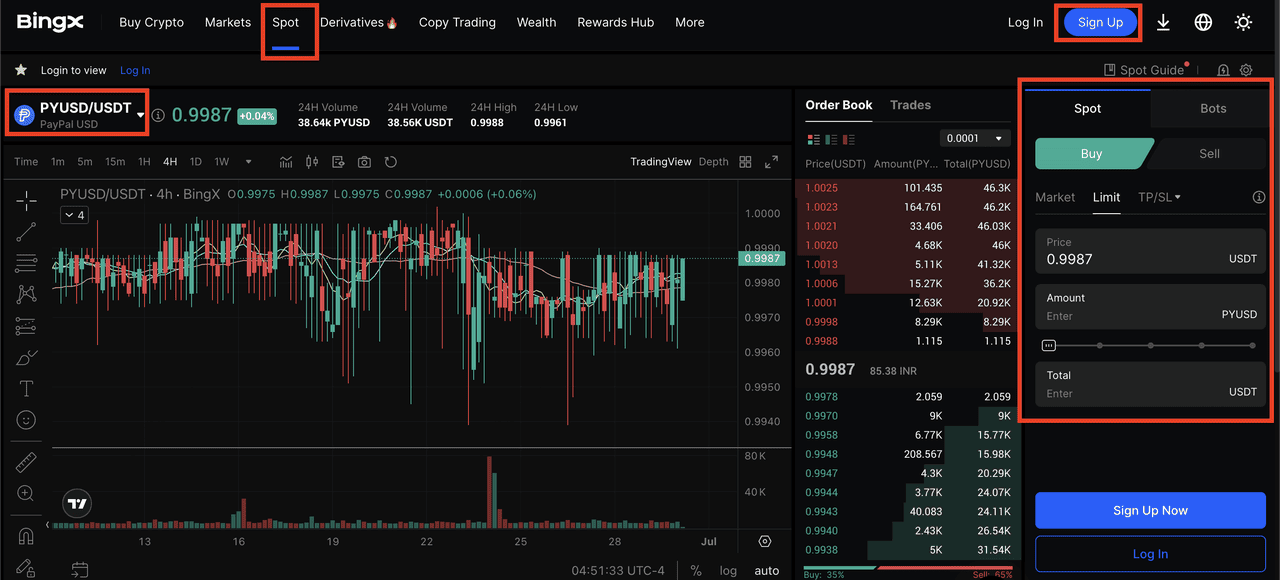Select the trend line drawing tool

point(26,232)
